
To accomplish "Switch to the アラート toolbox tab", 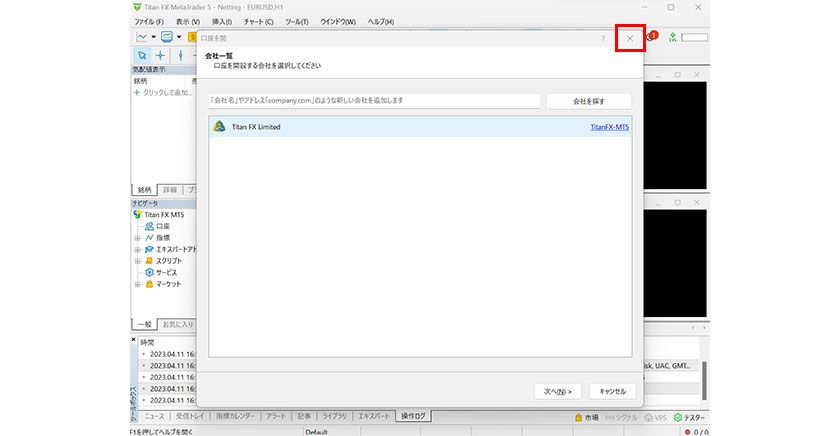I will click(276, 416).
